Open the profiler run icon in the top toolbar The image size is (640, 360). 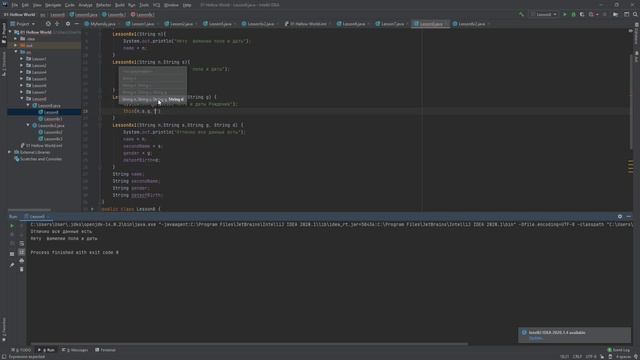pos(591,14)
